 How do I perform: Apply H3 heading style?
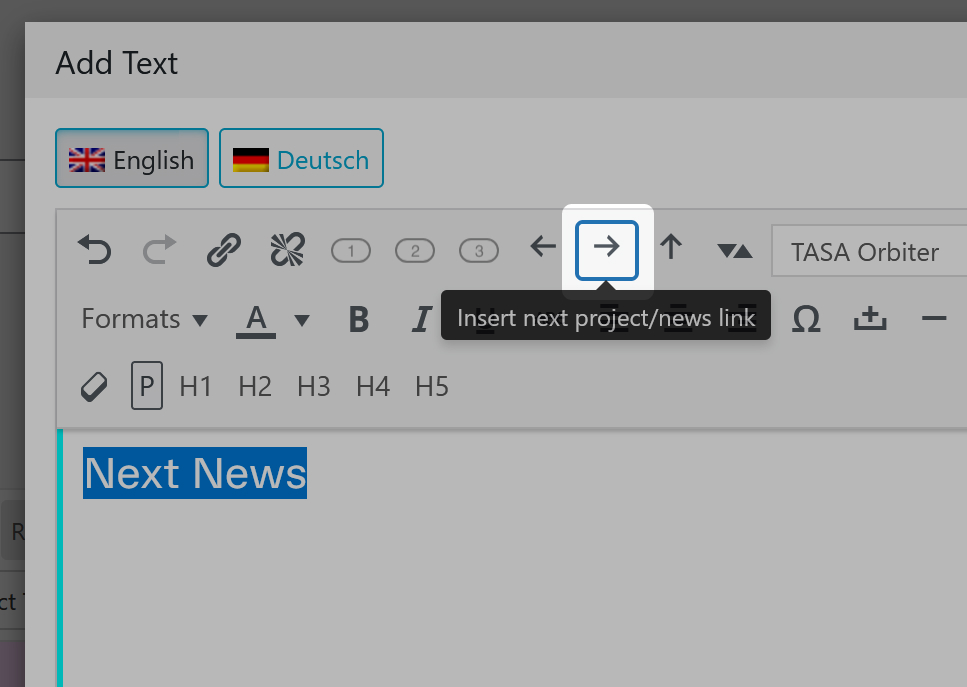click(314, 386)
